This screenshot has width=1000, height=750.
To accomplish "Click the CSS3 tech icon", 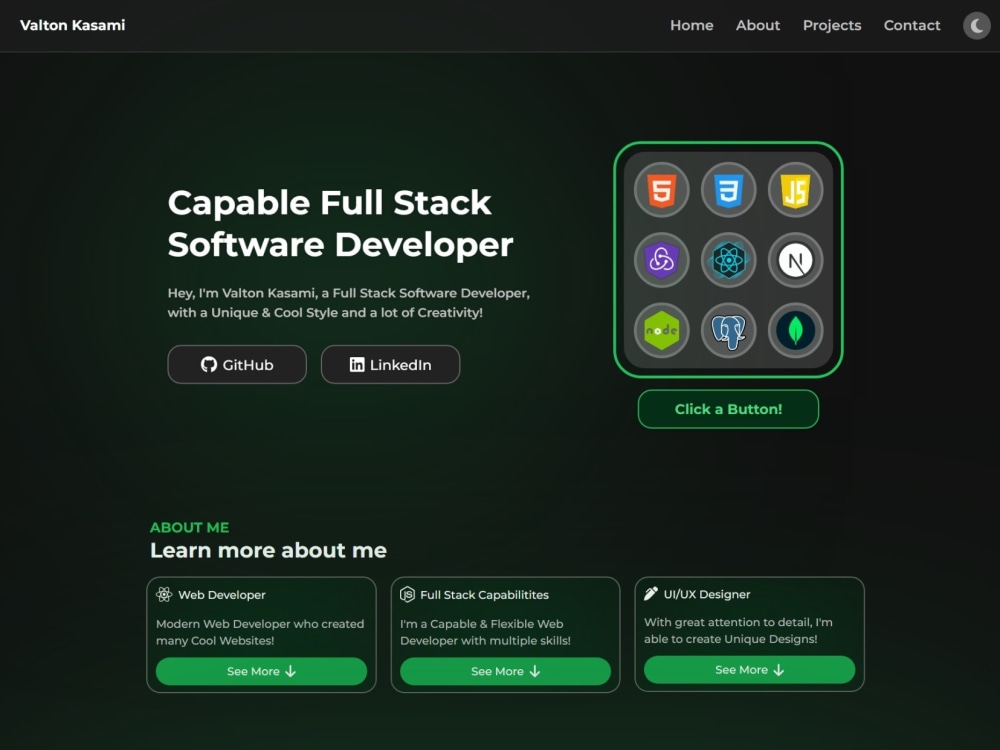I will tap(728, 190).
